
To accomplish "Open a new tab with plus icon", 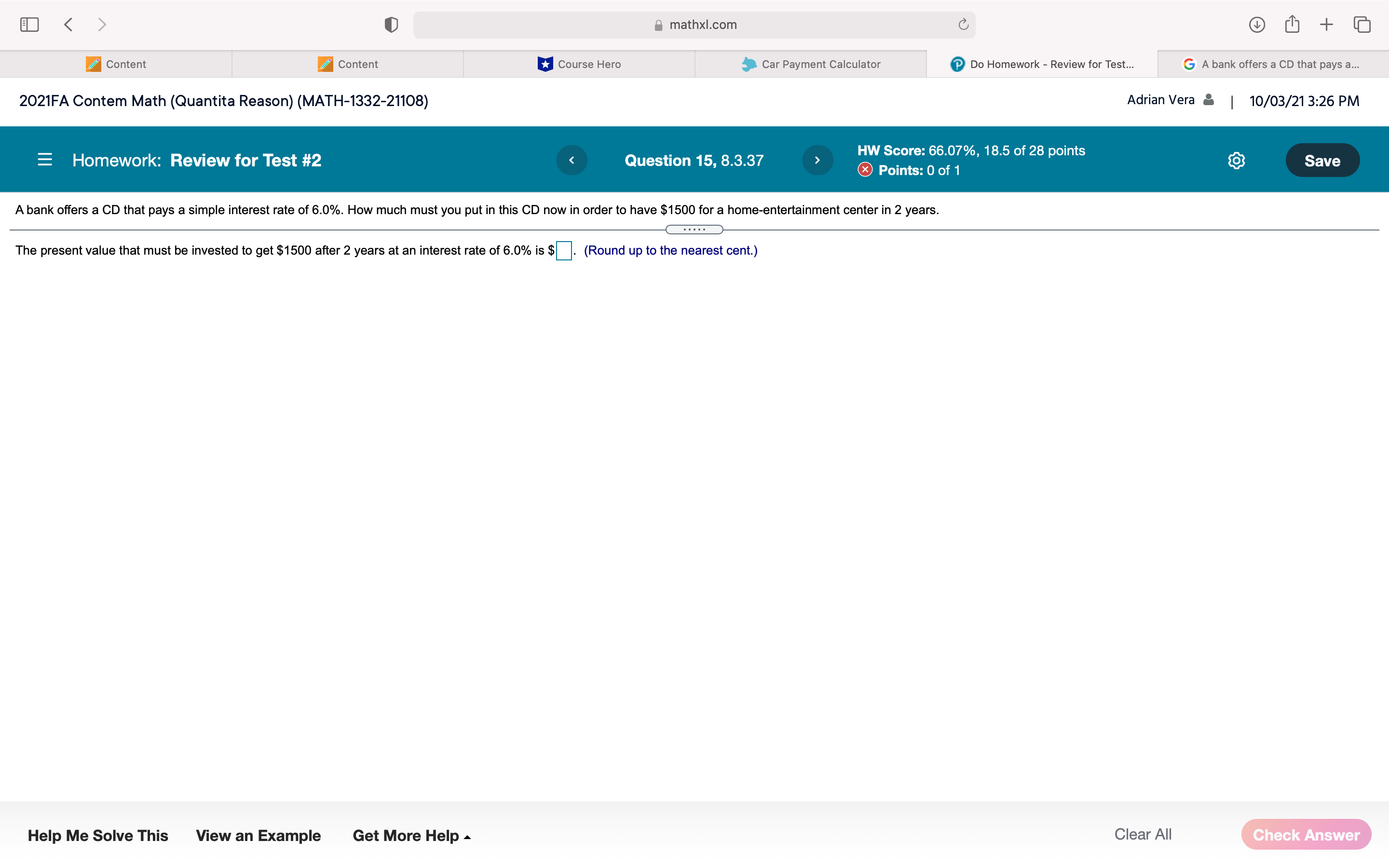I will 1326,25.
